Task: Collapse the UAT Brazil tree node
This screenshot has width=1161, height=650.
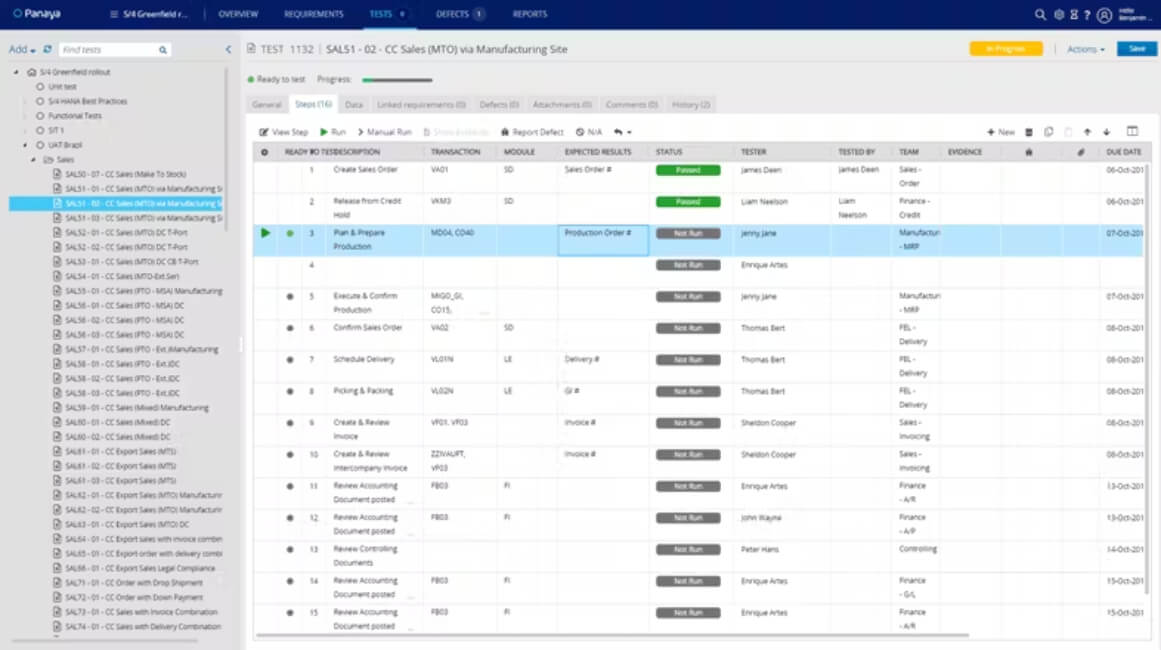Action: 25,145
